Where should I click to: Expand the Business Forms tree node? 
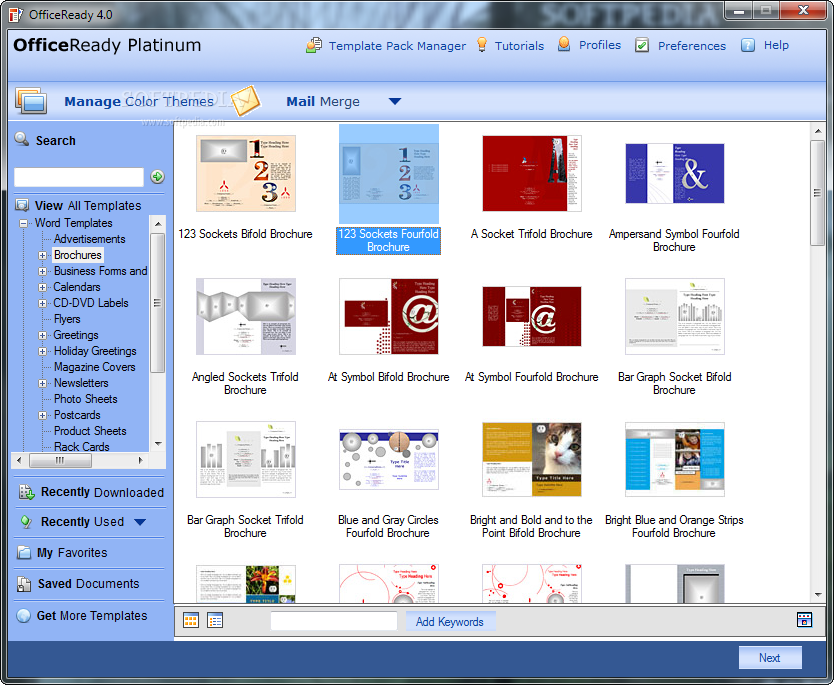[43, 271]
